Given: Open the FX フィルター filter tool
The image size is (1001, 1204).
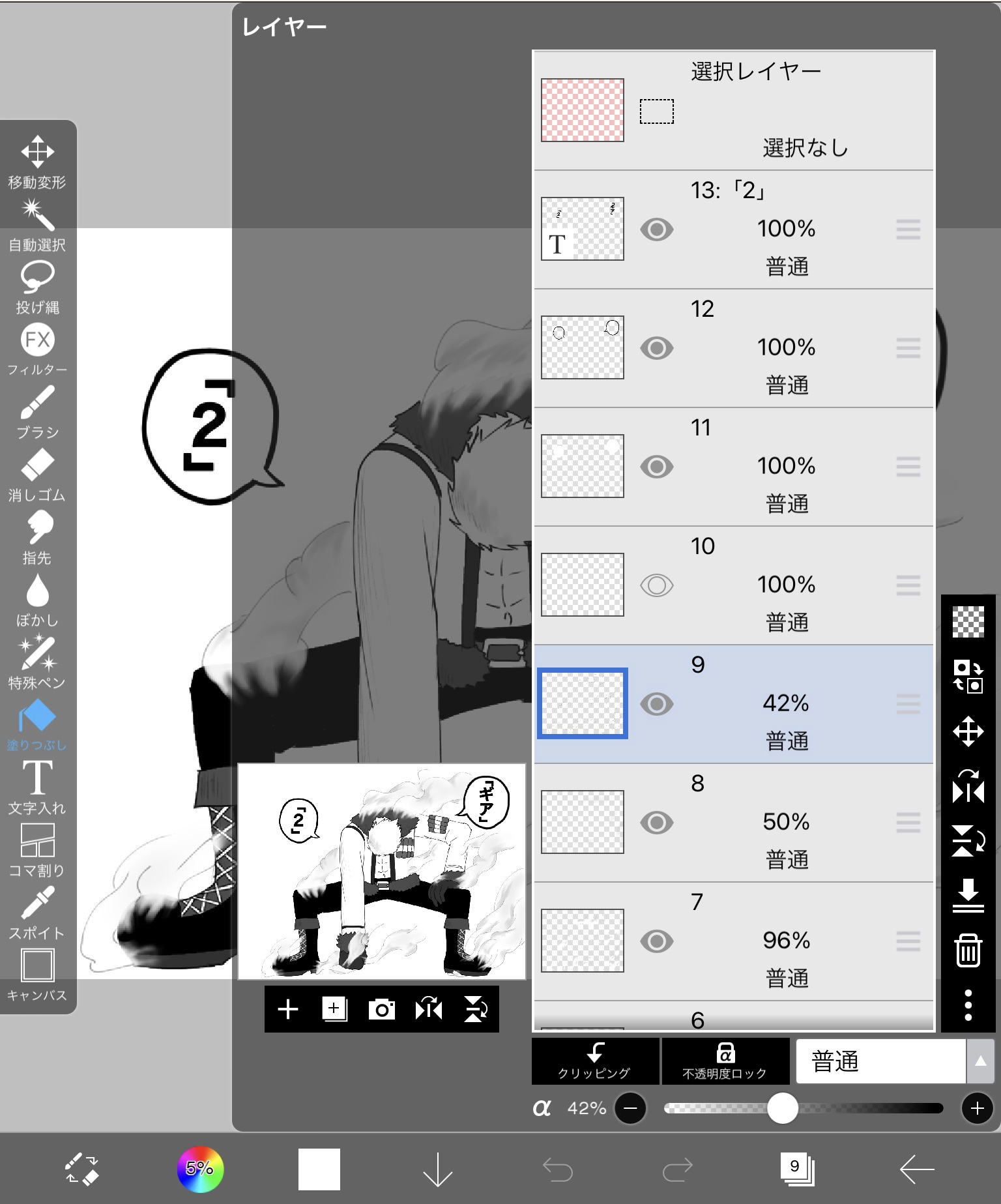Looking at the screenshot, I should [x=37, y=350].
